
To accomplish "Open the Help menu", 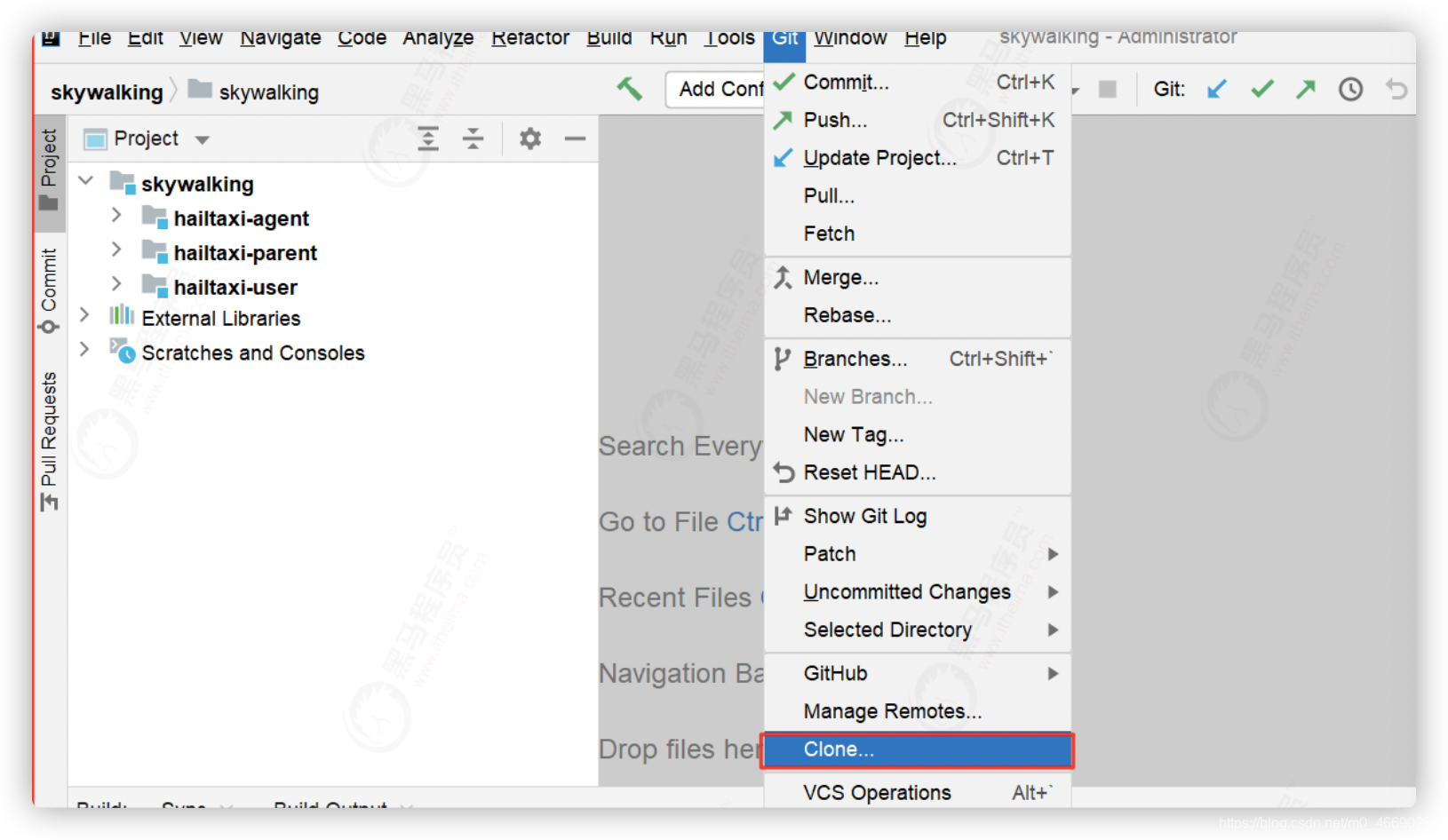I will pyautogui.click(x=926, y=38).
